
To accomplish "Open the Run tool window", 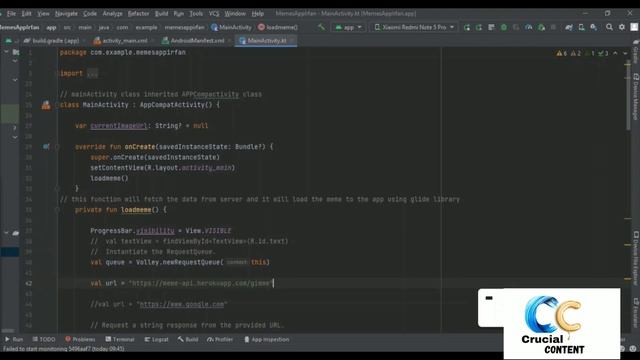I will 14,339.
